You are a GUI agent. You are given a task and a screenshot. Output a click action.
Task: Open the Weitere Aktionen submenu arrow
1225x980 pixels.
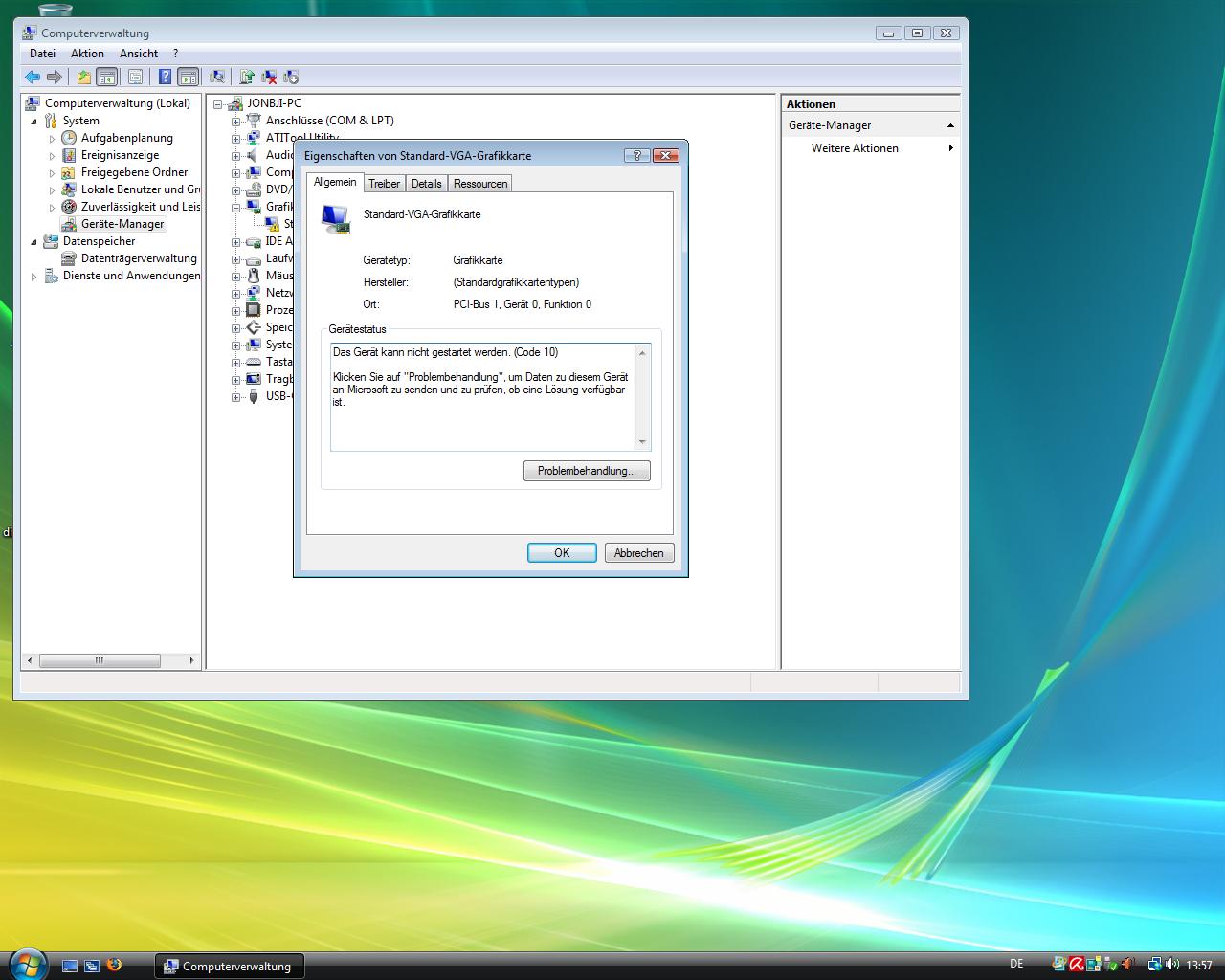click(x=950, y=148)
